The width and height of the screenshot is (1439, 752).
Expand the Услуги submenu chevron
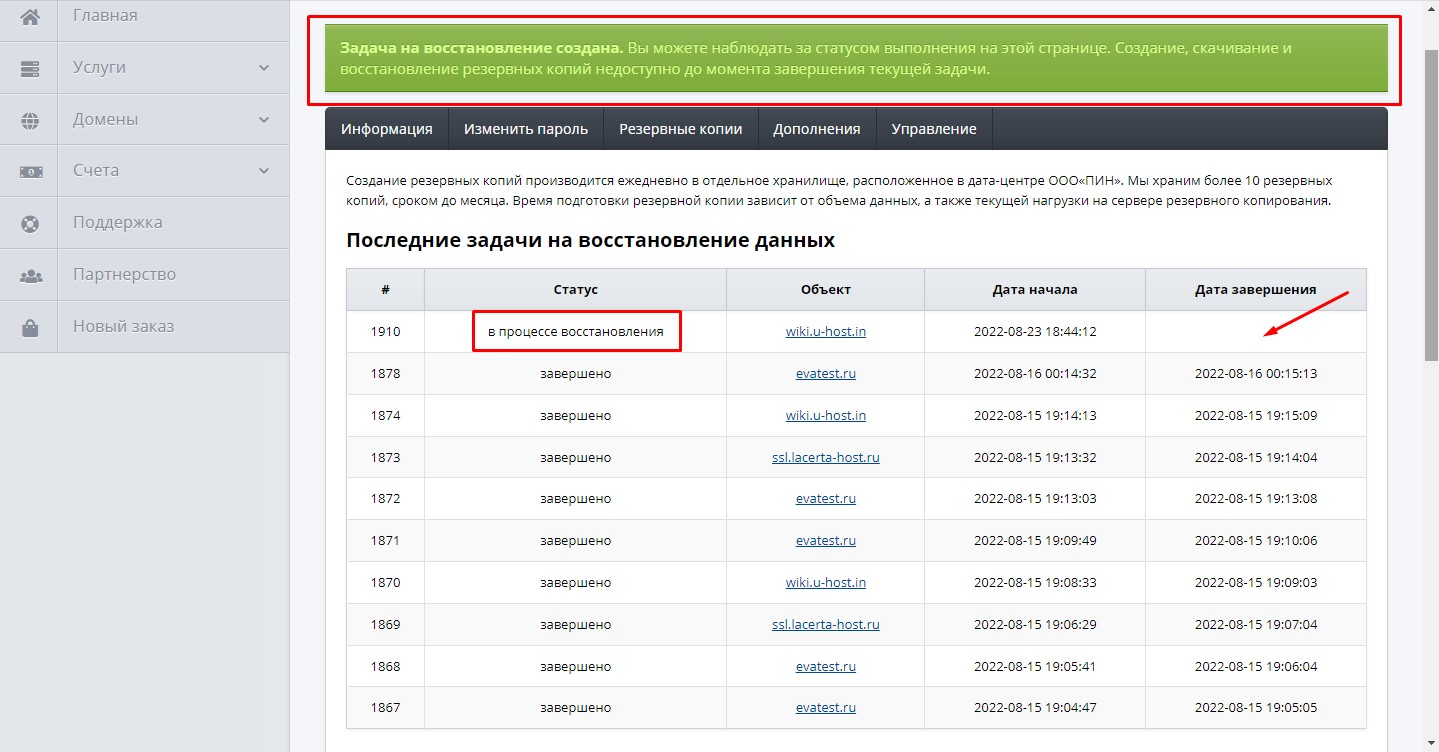pos(264,68)
